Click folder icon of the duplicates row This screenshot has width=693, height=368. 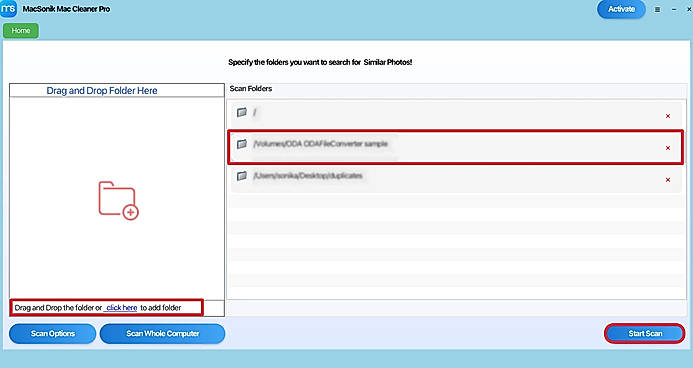(242, 176)
